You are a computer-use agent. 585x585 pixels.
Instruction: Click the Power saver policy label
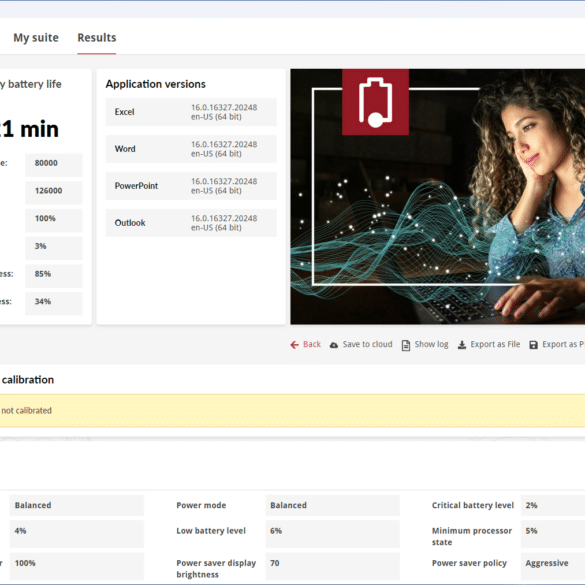tap(469, 563)
